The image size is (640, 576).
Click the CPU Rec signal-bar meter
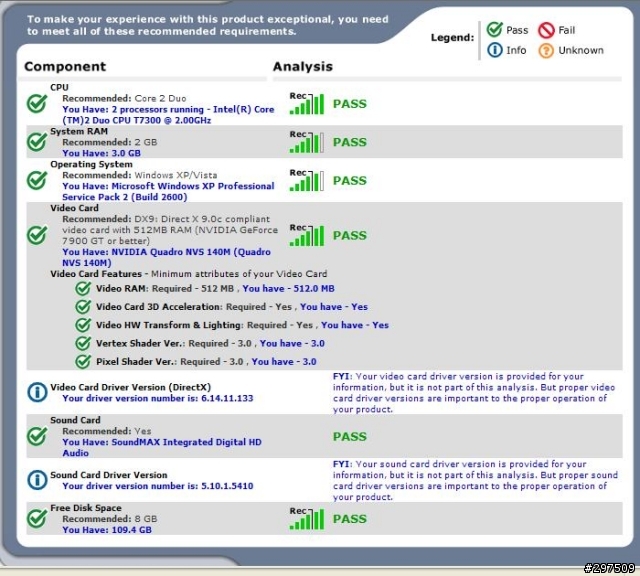(x=307, y=104)
